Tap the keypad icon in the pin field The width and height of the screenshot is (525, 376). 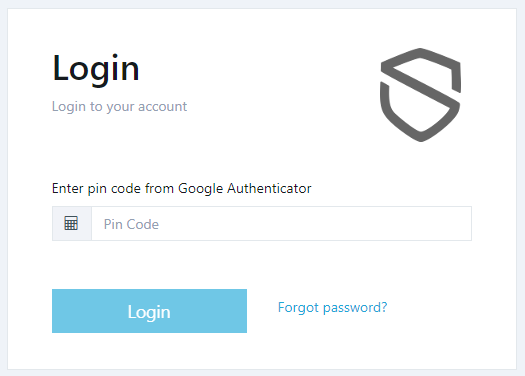tap(71, 223)
